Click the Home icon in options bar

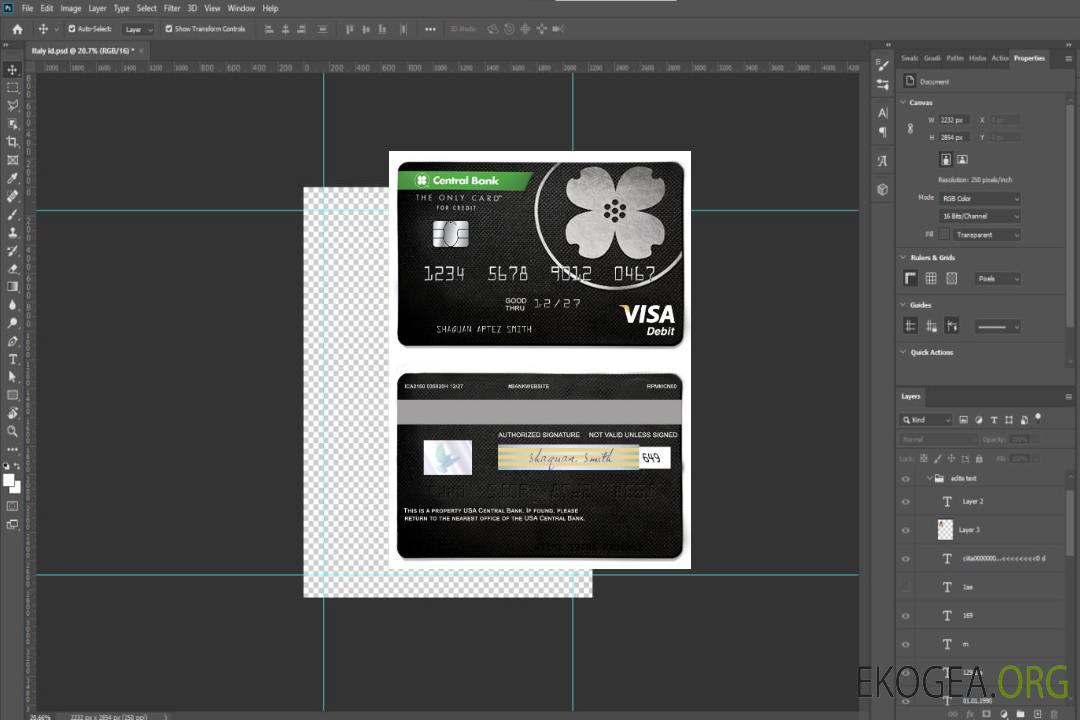(17, 29)
